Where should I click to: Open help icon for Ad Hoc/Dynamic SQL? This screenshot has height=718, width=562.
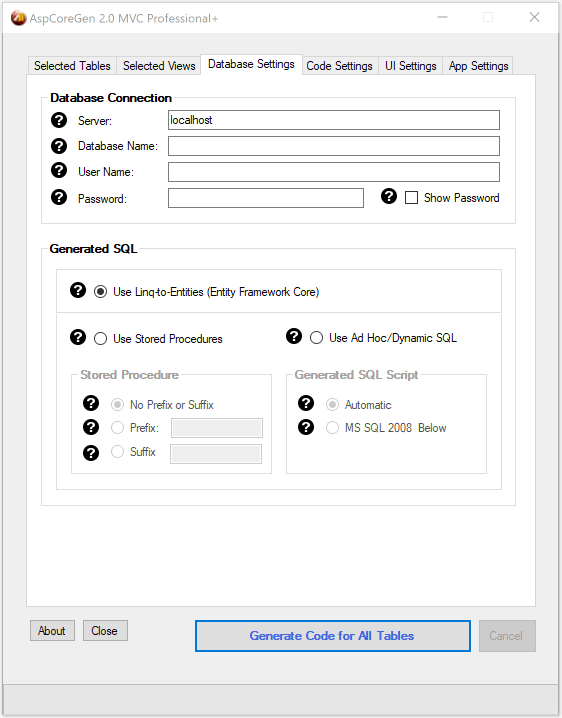point(294,336)
